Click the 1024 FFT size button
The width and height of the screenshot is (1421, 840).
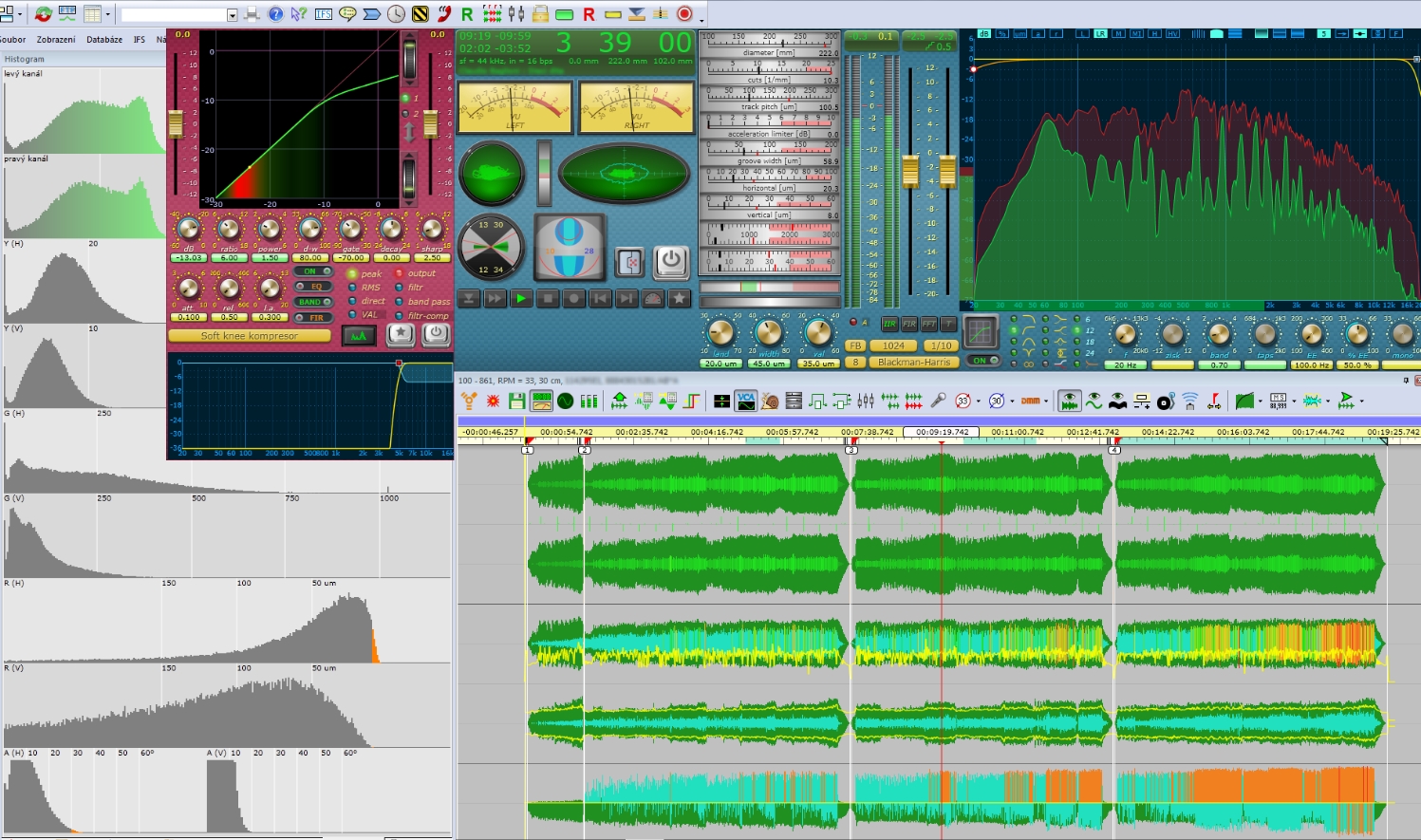(x=893, y=345)
